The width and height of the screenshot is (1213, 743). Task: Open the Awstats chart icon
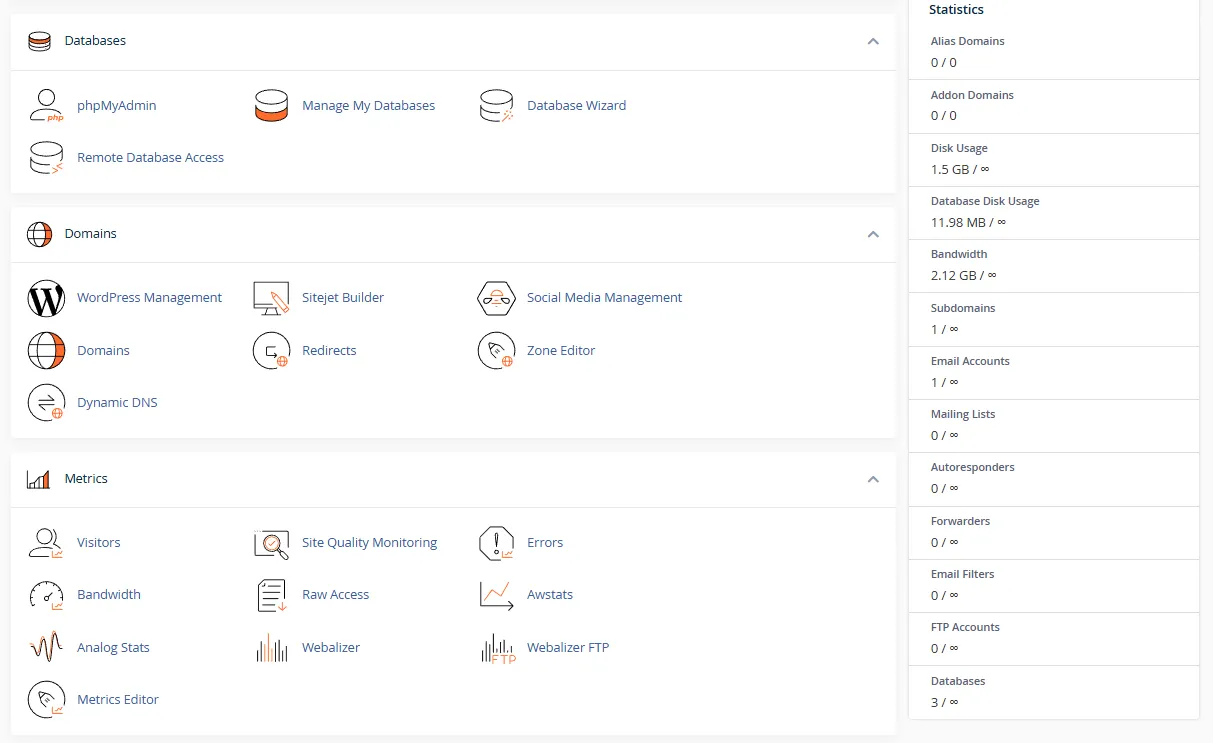(x=496, y=595)
